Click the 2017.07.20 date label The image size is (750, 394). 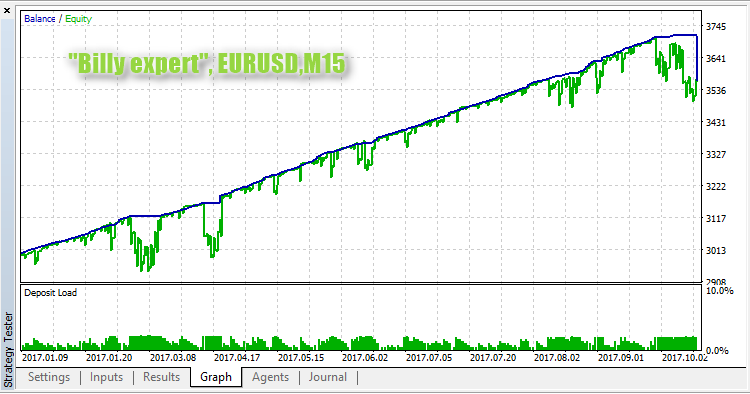(493, 358)
